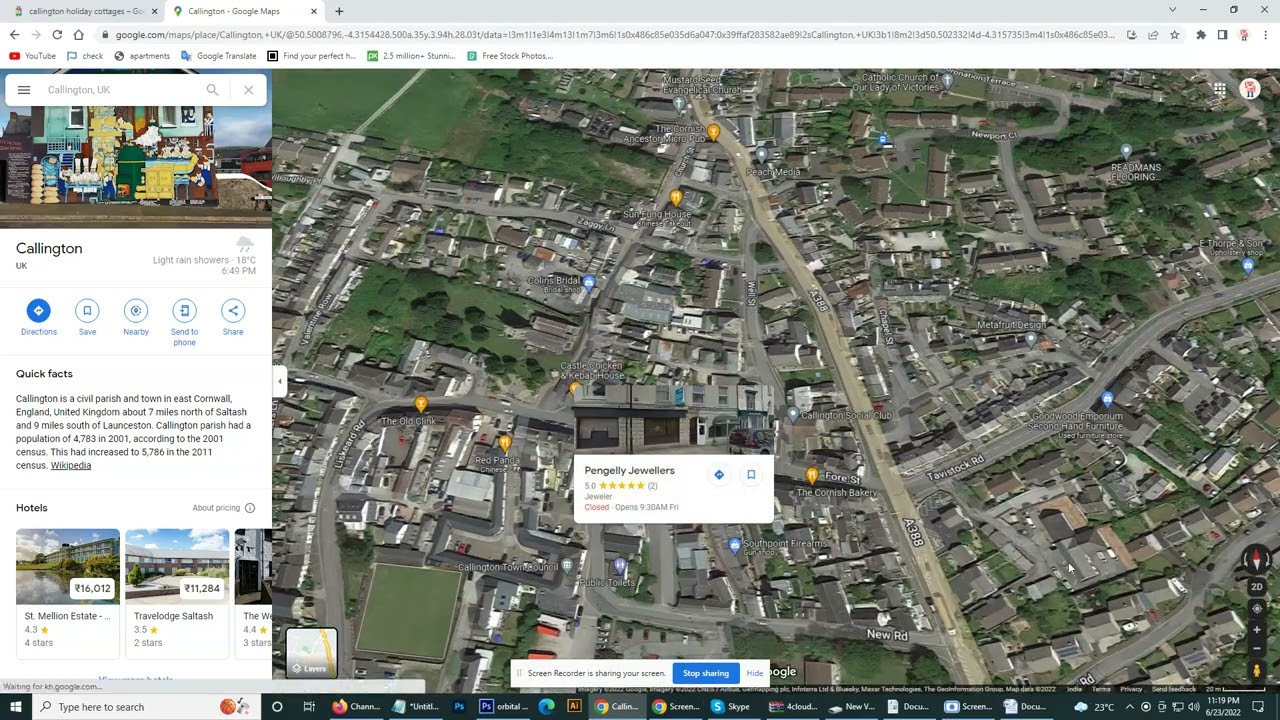Go back in browser history

(14, 35)
